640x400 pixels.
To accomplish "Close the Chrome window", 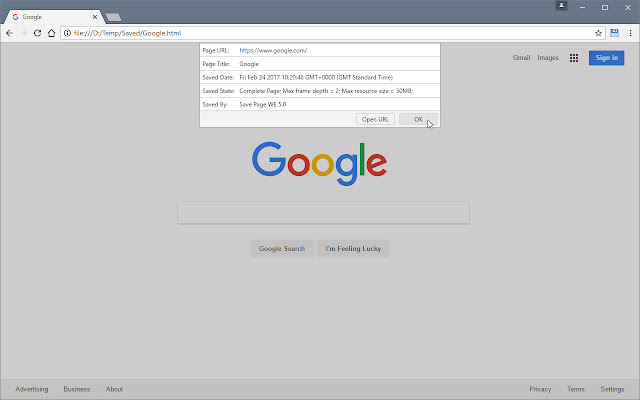I will click(628, 7).
